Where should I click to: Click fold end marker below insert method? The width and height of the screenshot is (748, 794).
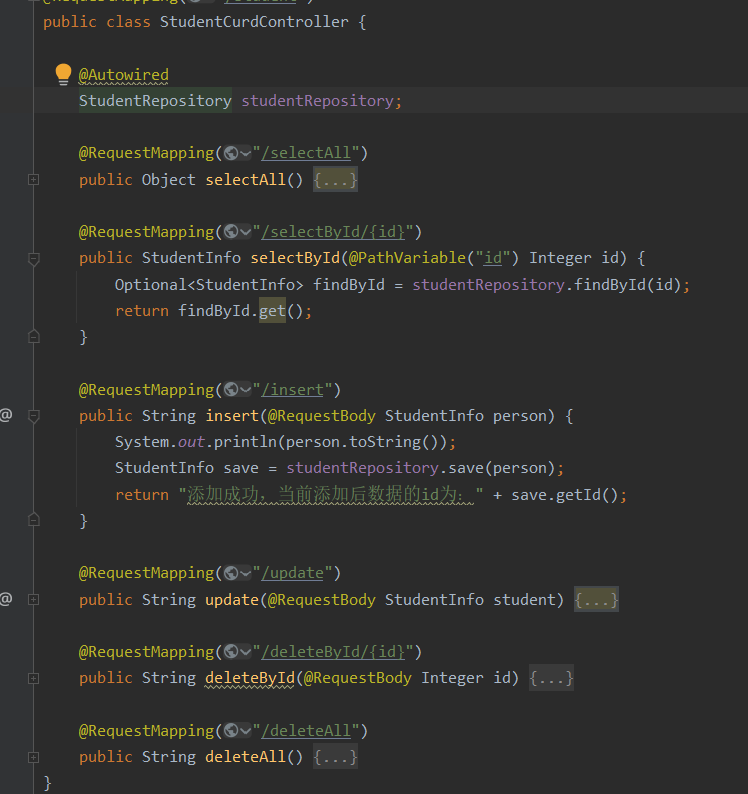coord(33,520)
